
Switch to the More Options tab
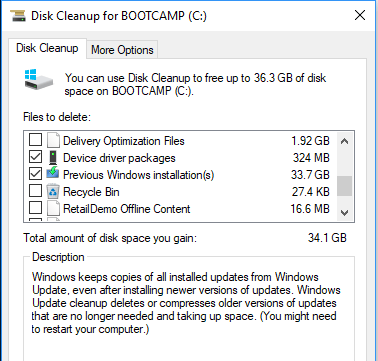pos(122,50)
